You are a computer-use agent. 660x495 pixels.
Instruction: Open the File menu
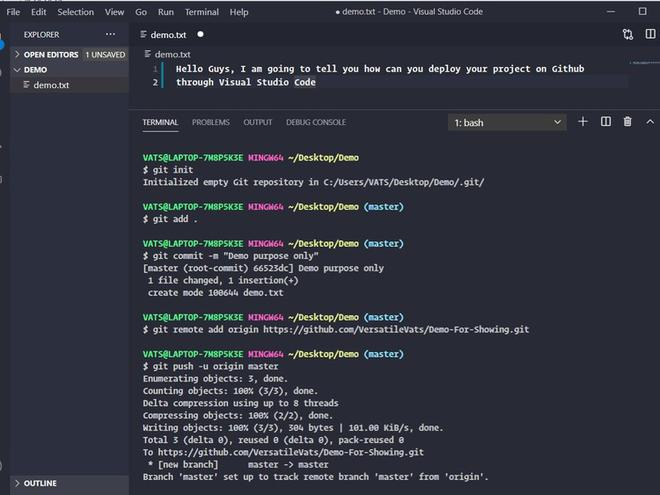[x=13, y=12]
